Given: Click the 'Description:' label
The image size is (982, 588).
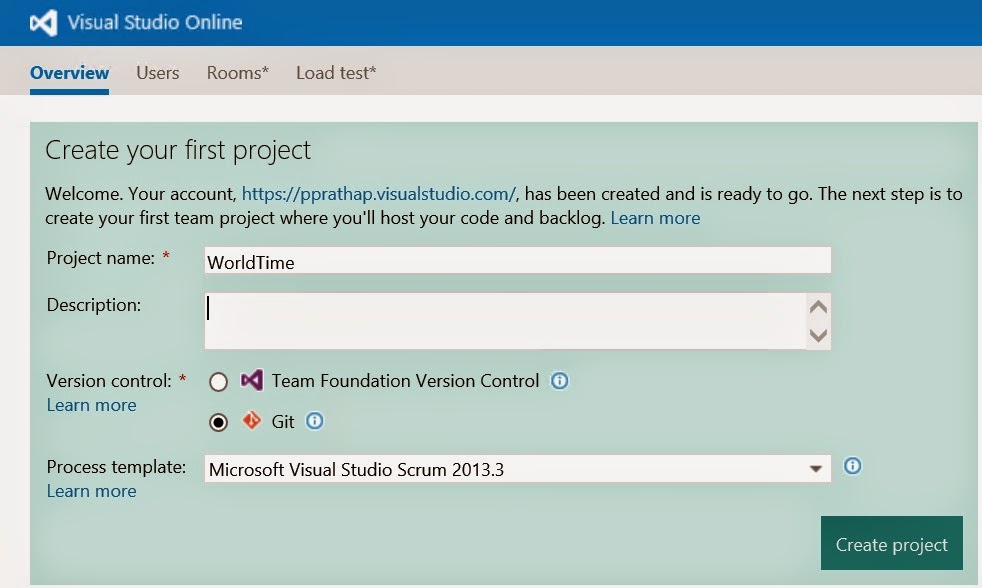Looking at the screenshot, I should pos(94,305).
